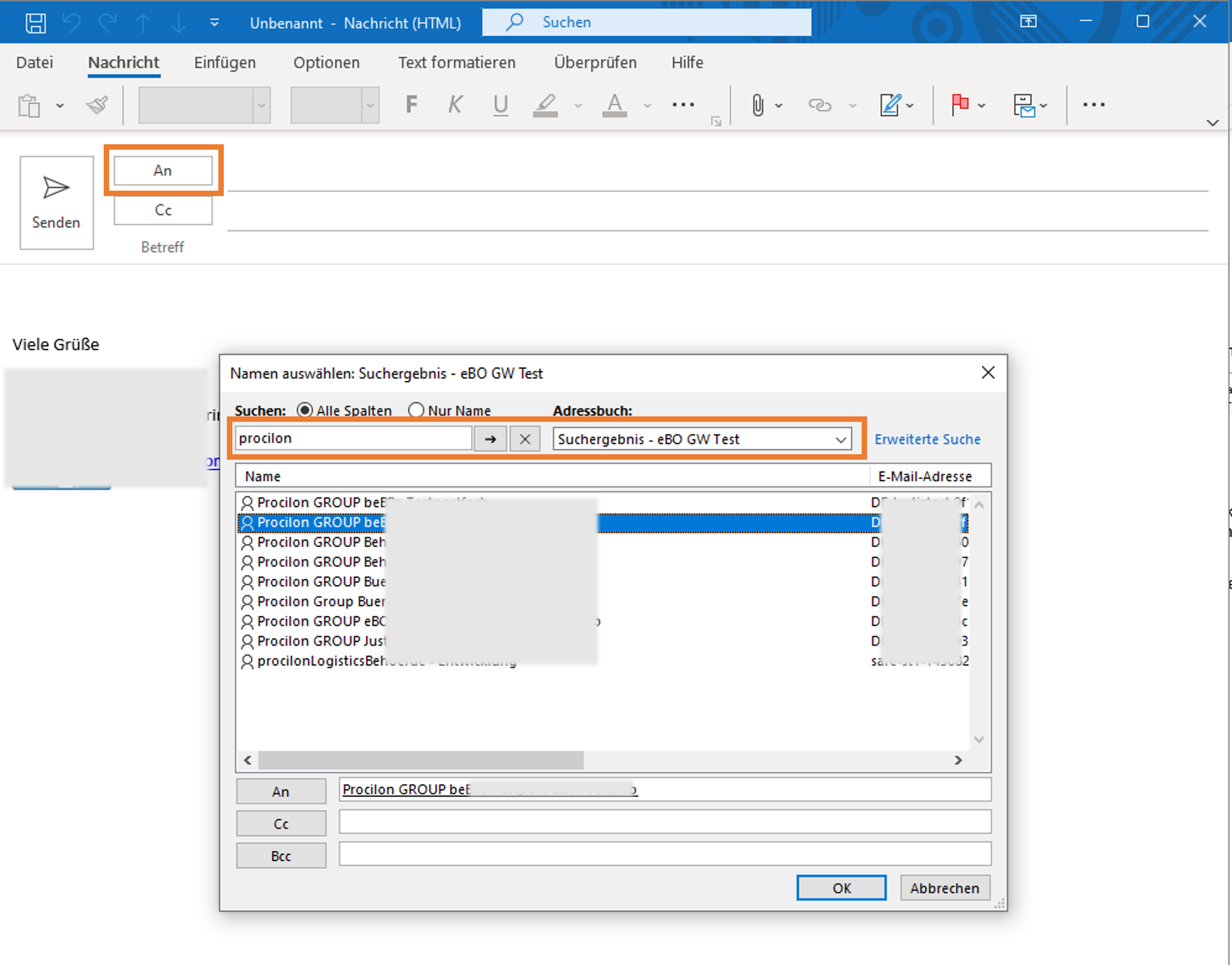Image resolution: width=1232 pixels, height=965 pixels.
Task: Switch to the Optionen tab
Action: [326, 62]
